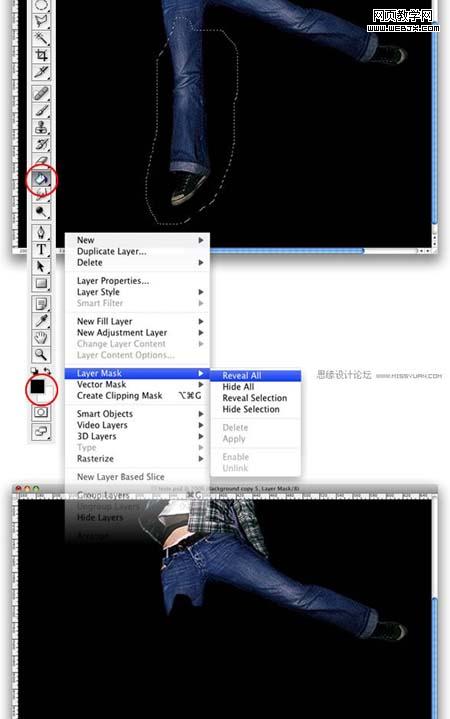Screen dimensions: 450x719
Task: Toggle Quick Mask mode
Action: (41, 412)
